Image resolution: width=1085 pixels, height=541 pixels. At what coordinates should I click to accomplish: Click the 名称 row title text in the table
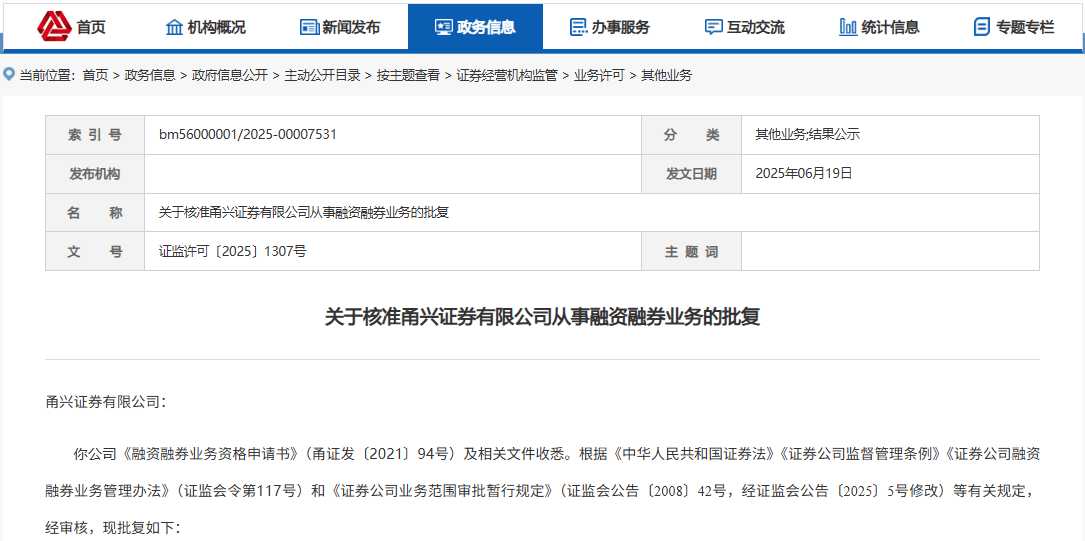(304, 212)
